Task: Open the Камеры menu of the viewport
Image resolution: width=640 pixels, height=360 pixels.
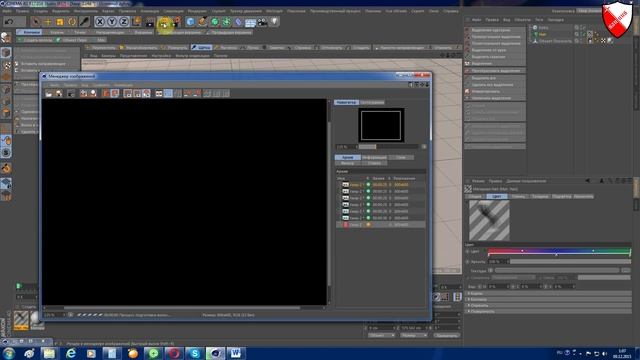Action: coord(108,56)
